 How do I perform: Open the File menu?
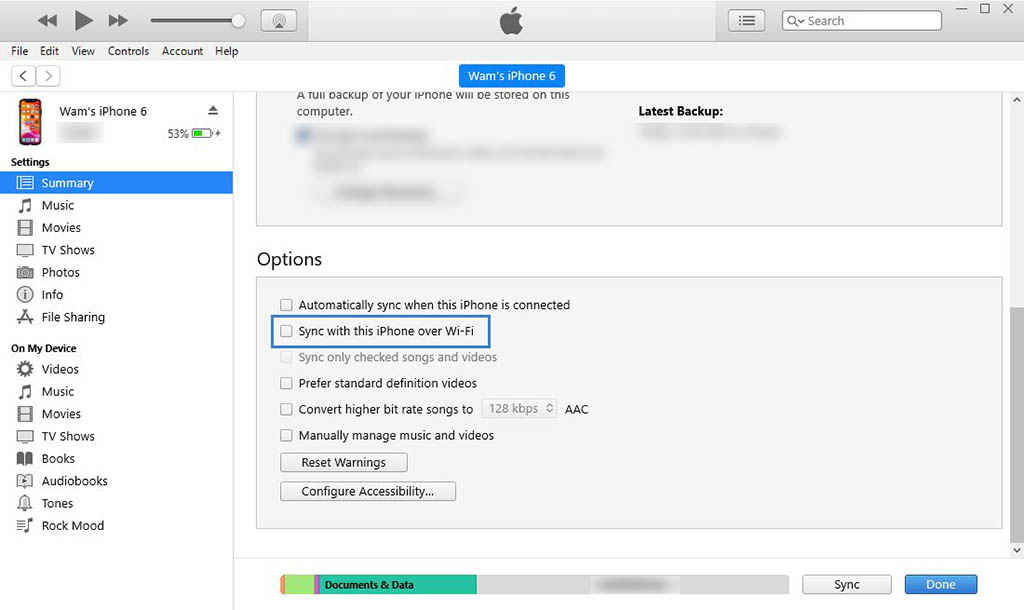point(20,51)
